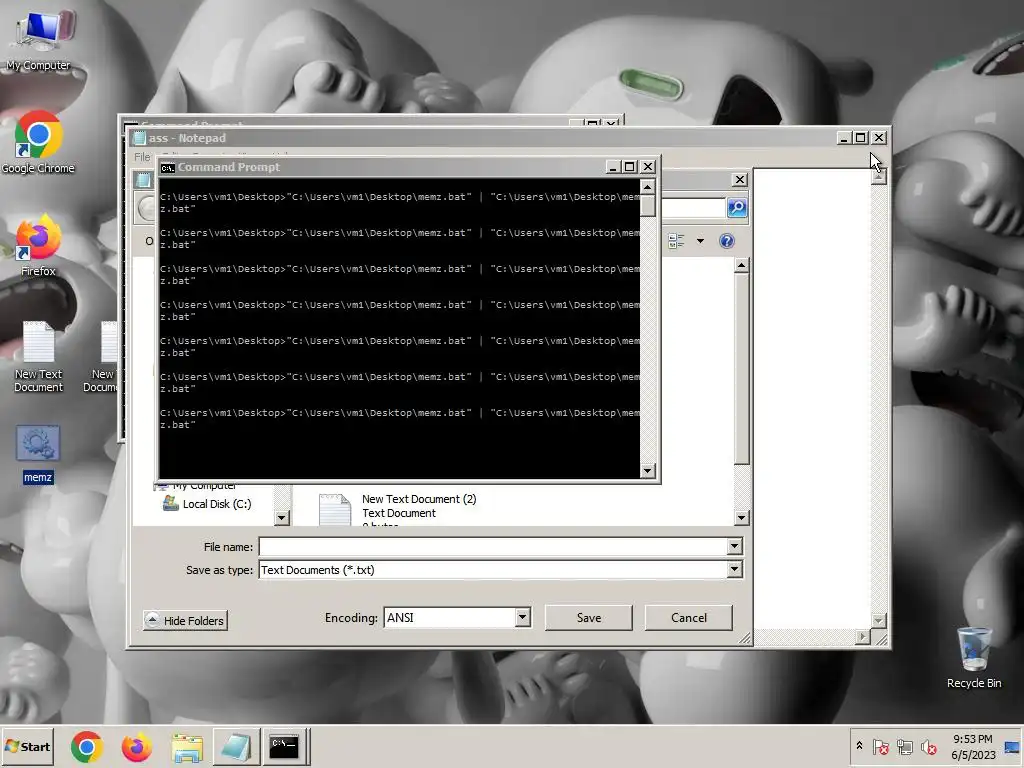Click the Notepad text editing area
1024x768 pixels.
(x=812, y=398)
